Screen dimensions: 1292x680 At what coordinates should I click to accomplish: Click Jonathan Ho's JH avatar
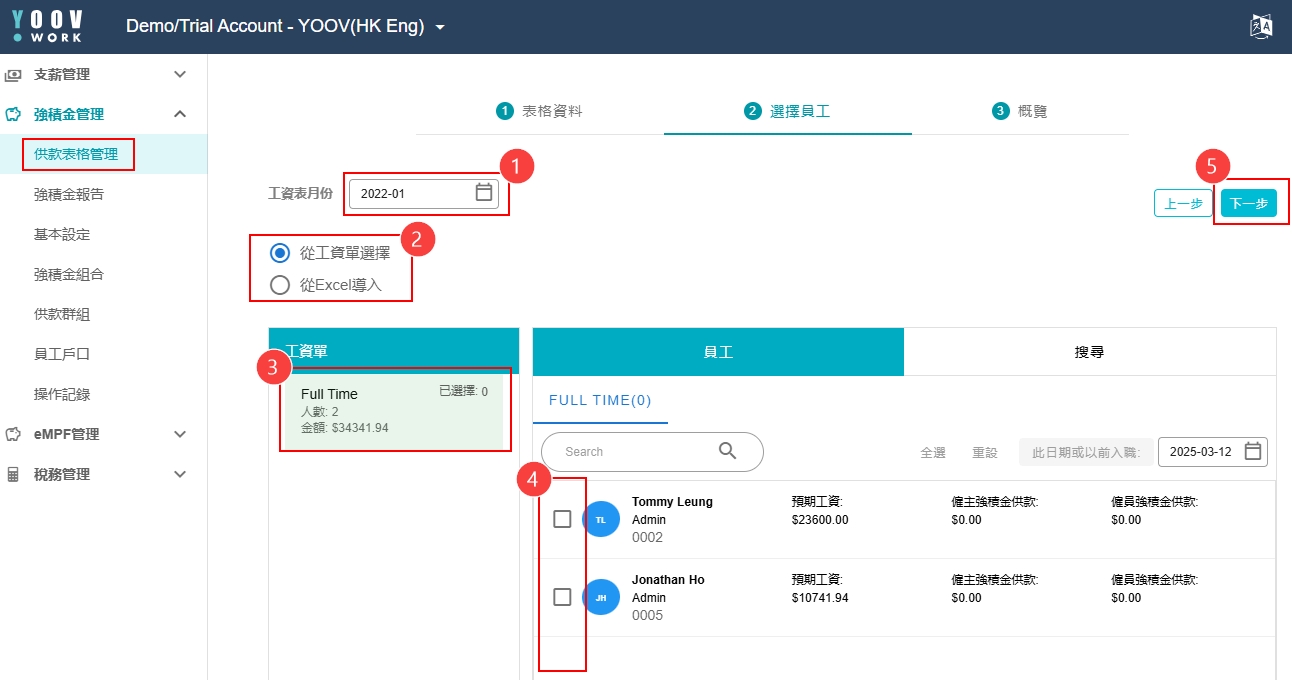click(x=601, y=597)
